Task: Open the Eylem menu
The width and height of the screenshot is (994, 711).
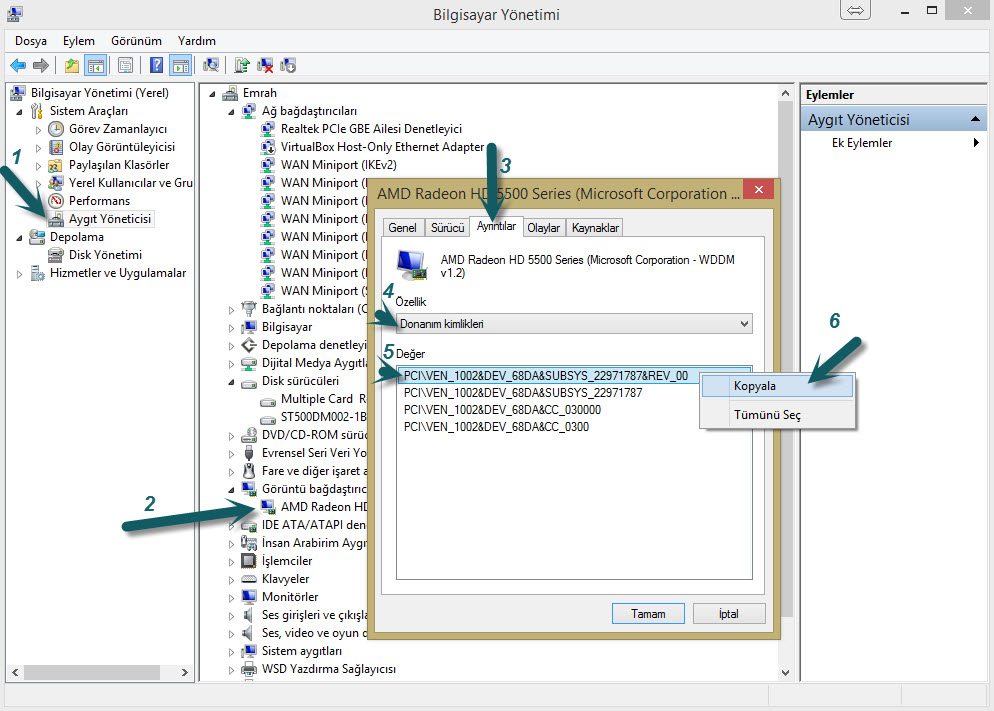Action: tap(79, 41)
